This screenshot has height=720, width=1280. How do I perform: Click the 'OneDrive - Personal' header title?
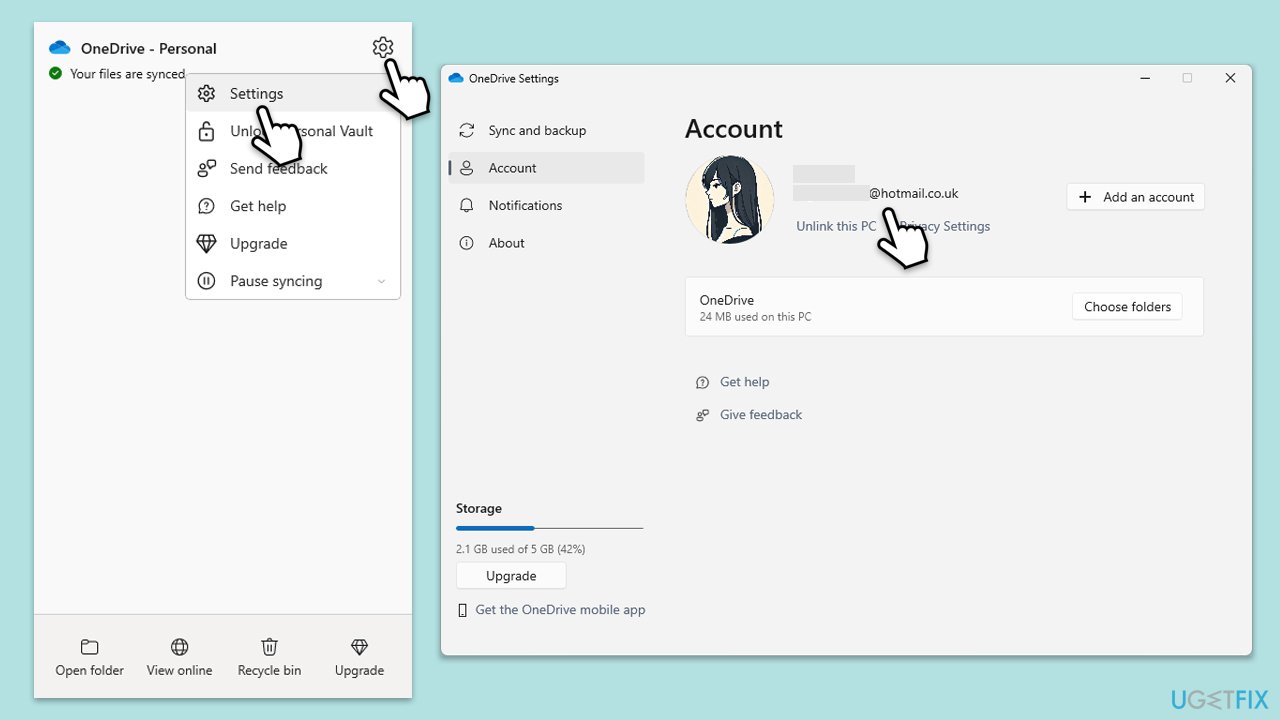click(149, 48)
